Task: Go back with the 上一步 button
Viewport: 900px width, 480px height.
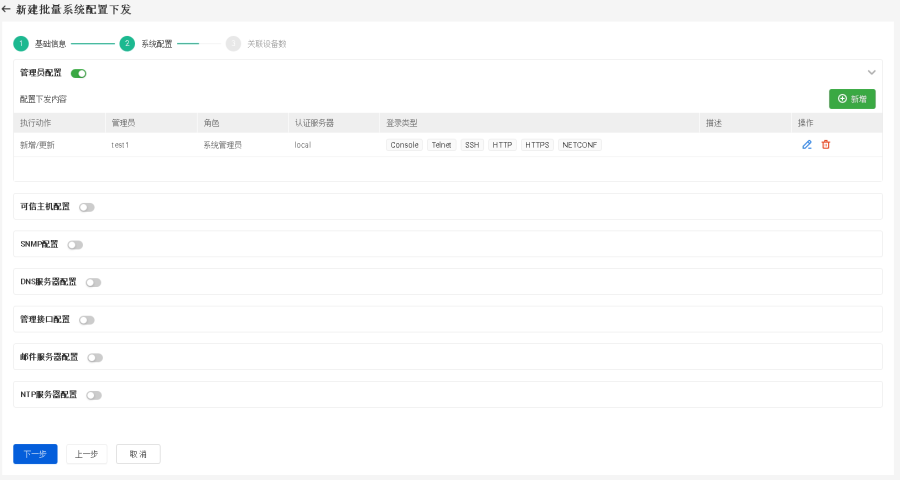Action: click(x=87, y=454)
